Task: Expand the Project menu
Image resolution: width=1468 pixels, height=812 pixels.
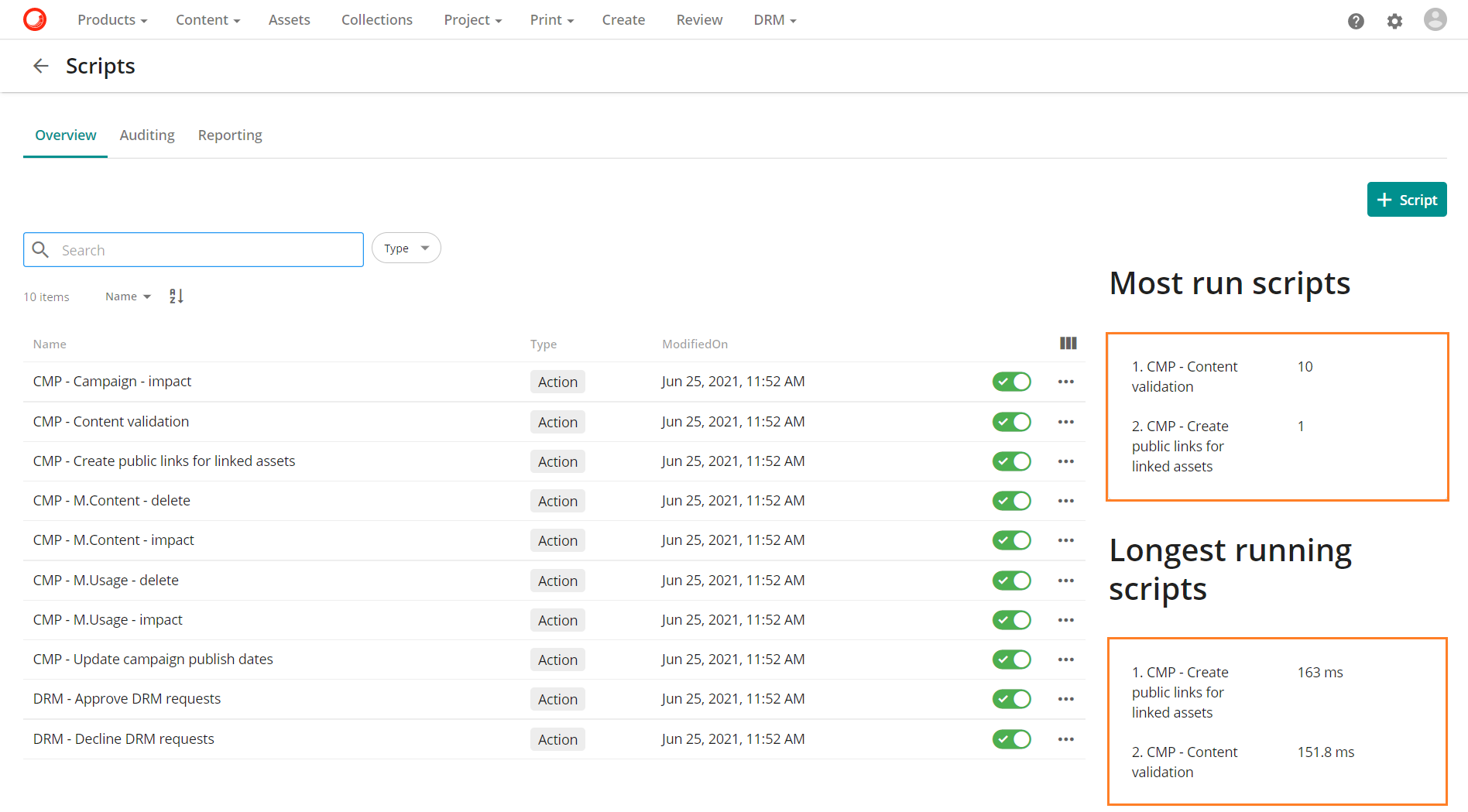Action: [472, 20]
